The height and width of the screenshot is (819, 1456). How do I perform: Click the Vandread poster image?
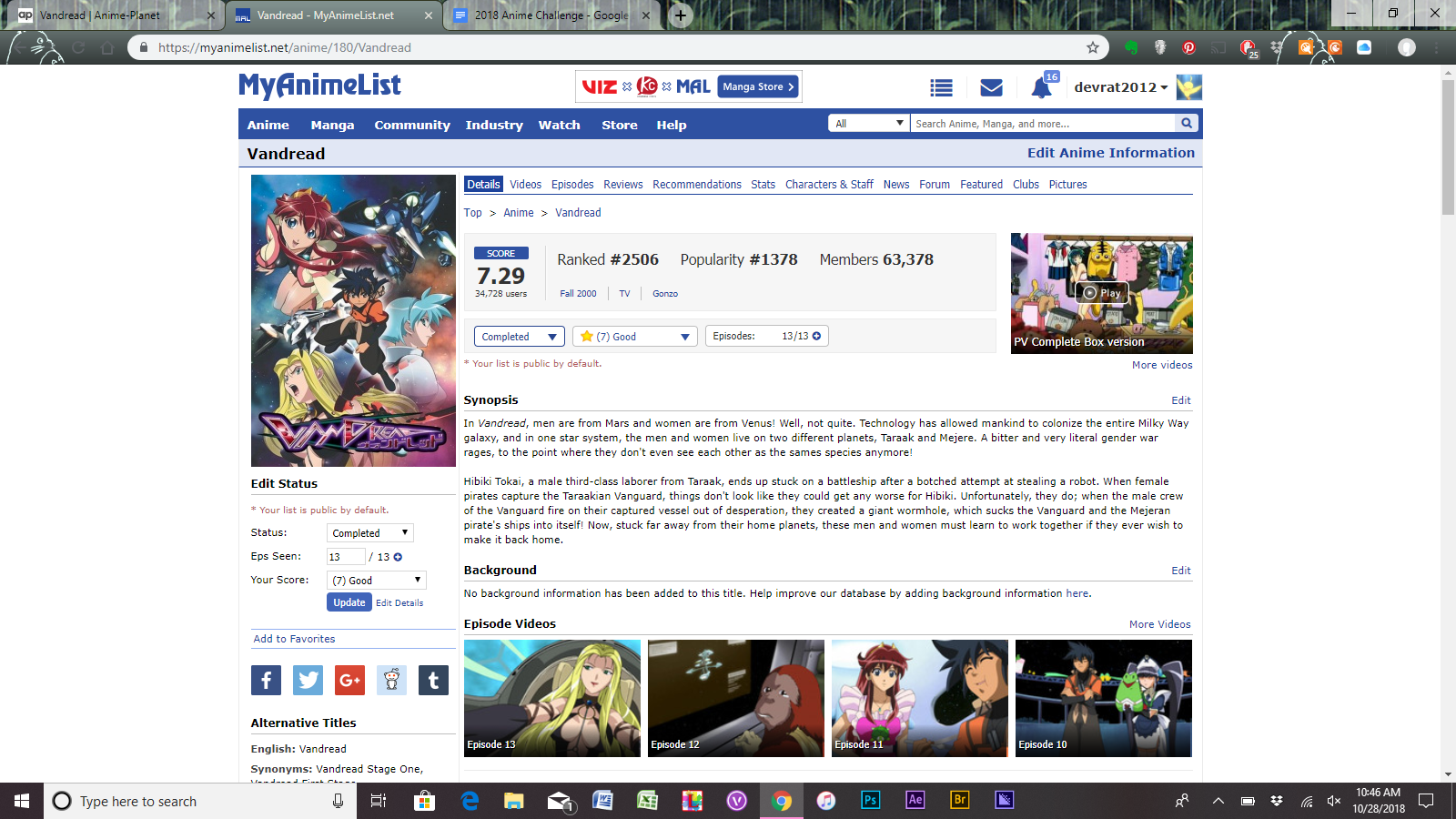point(353,320)
